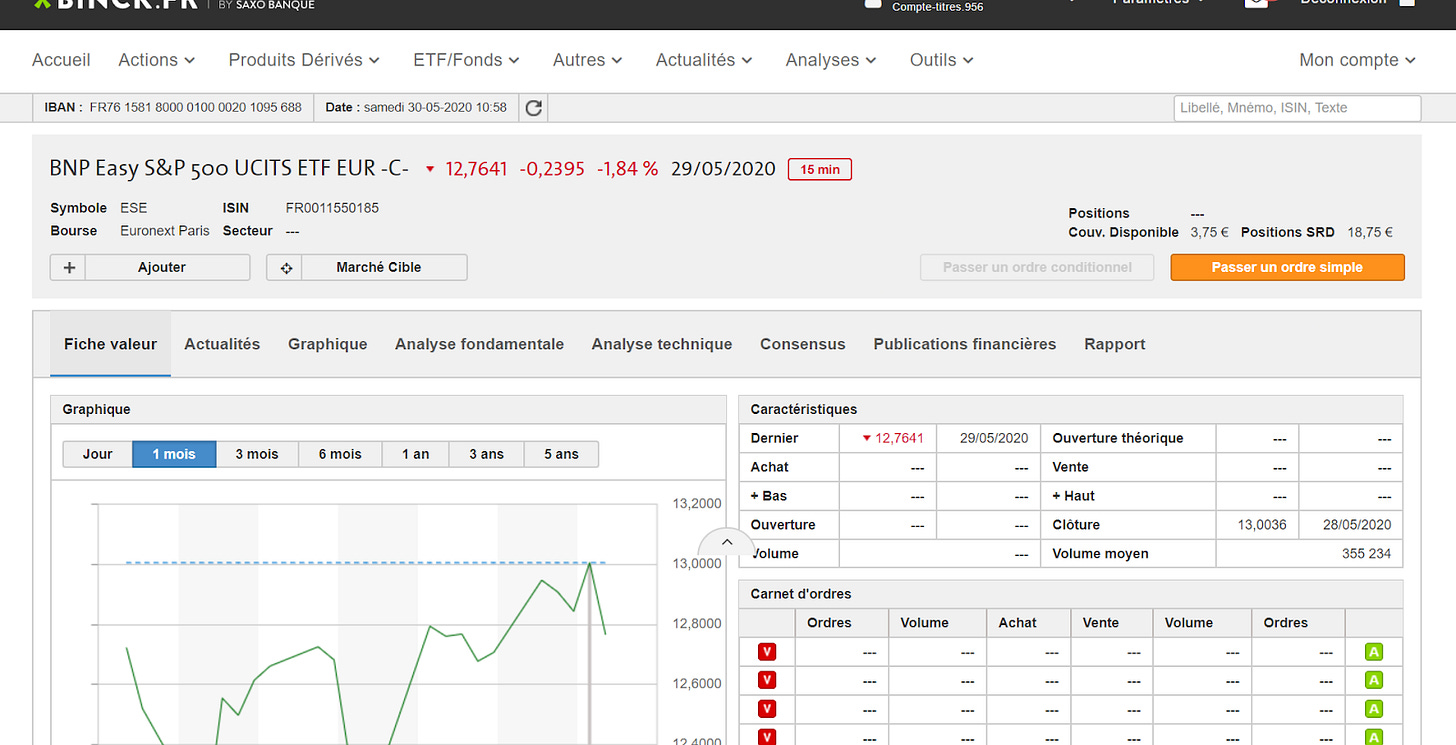Screen dimensions: 1456x745
Task: Click Passer un ordre conditionnel button
Action: (x=1037, y=267)
